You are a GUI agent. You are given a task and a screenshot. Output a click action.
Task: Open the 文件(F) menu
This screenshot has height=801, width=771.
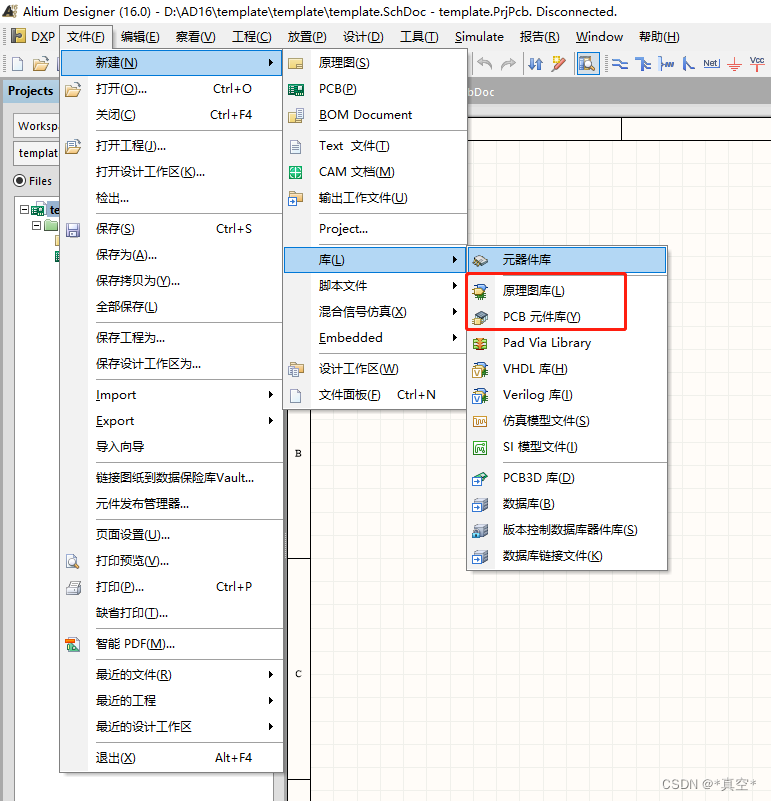tap(85, 37)
